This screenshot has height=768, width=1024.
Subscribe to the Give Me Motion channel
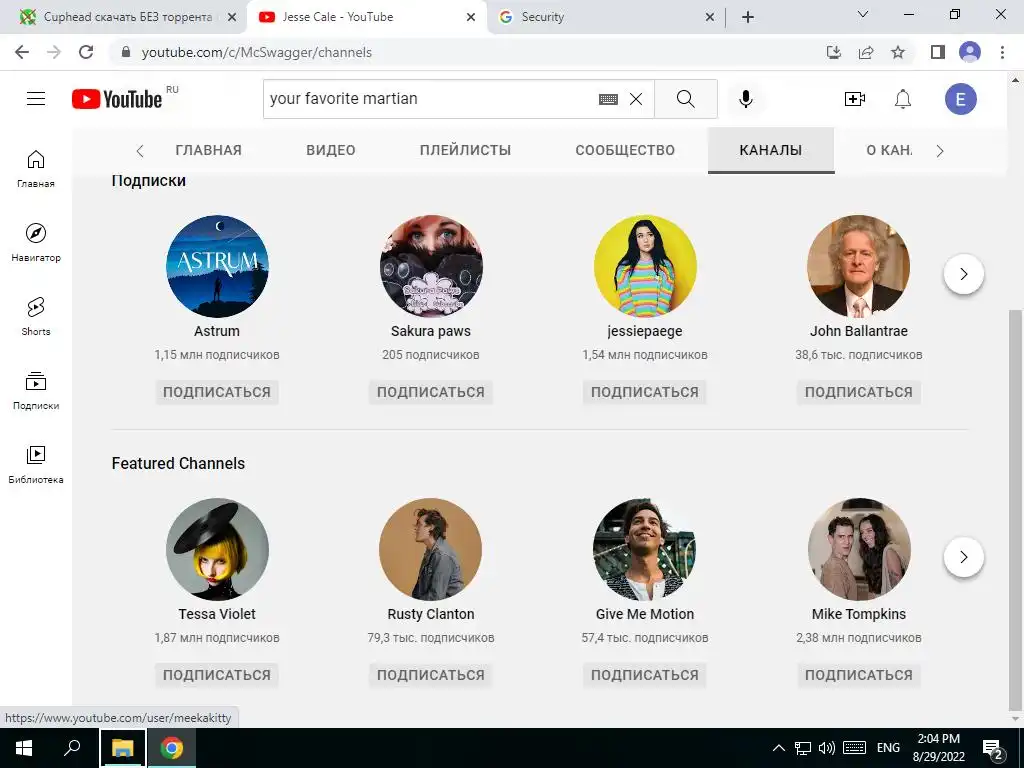(645, 675)
